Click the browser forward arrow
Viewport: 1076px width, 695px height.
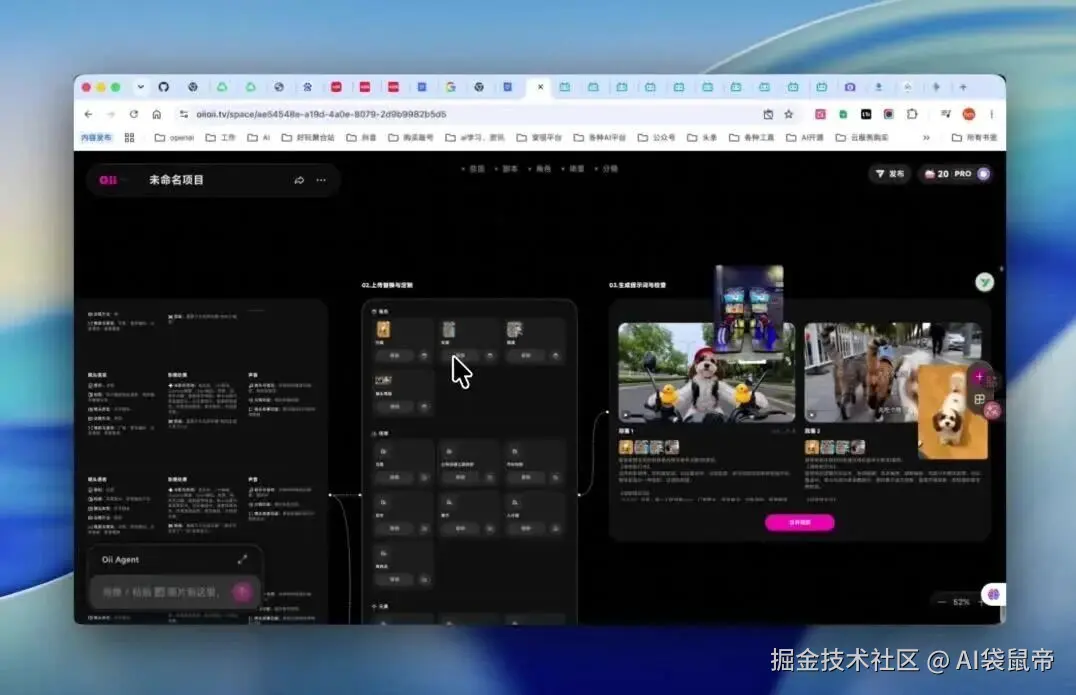111,114
